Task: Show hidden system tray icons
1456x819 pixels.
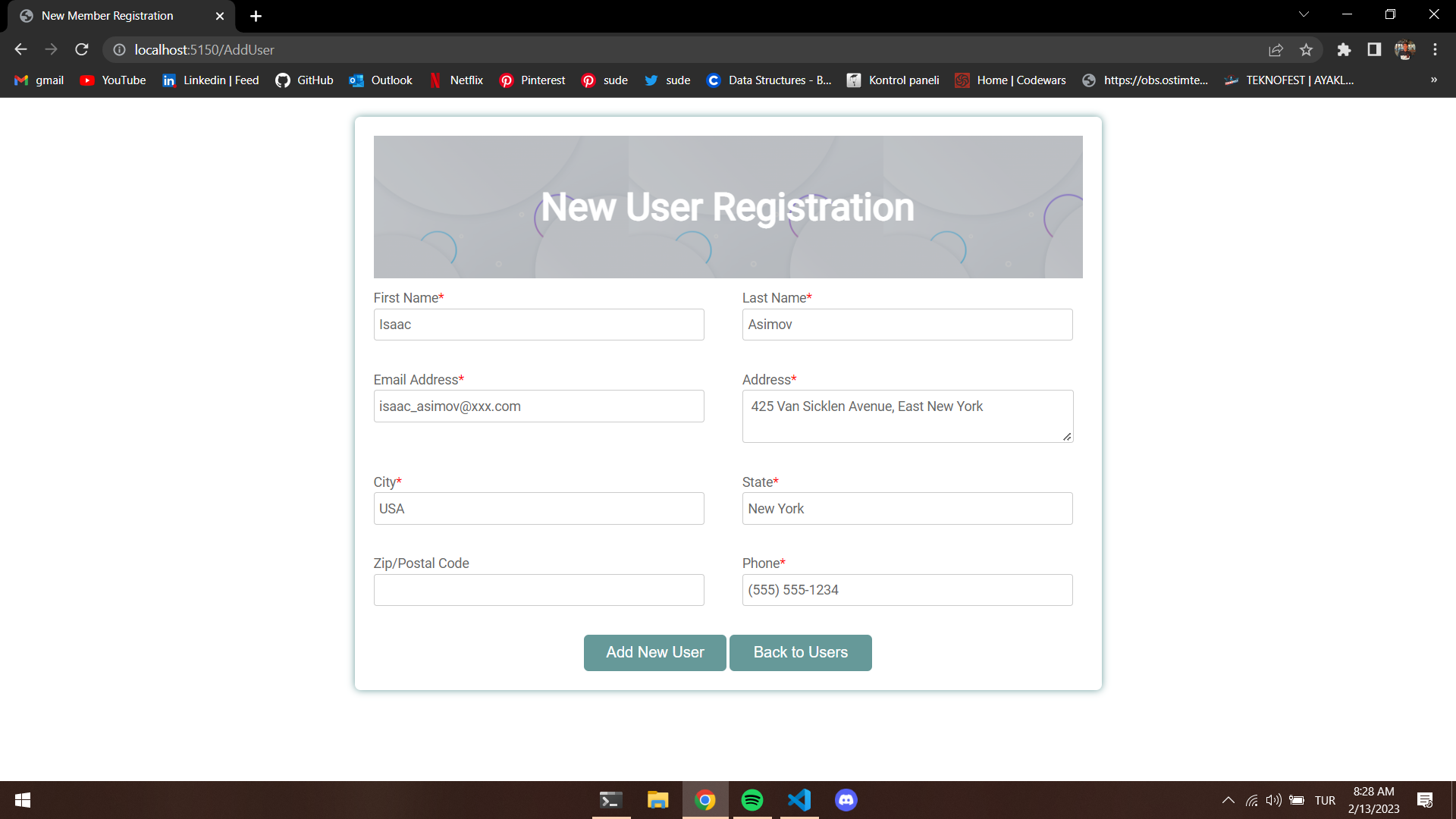Action: 1228,800
